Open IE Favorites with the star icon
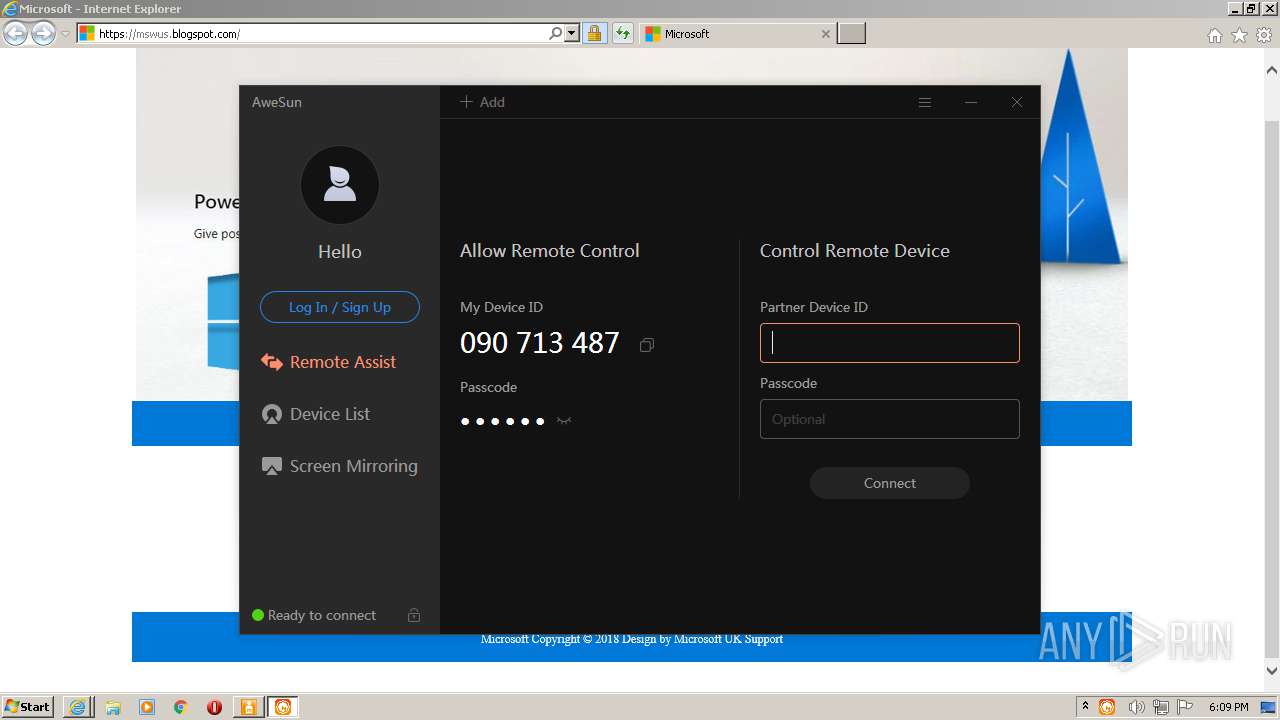 pos(1240,35)
